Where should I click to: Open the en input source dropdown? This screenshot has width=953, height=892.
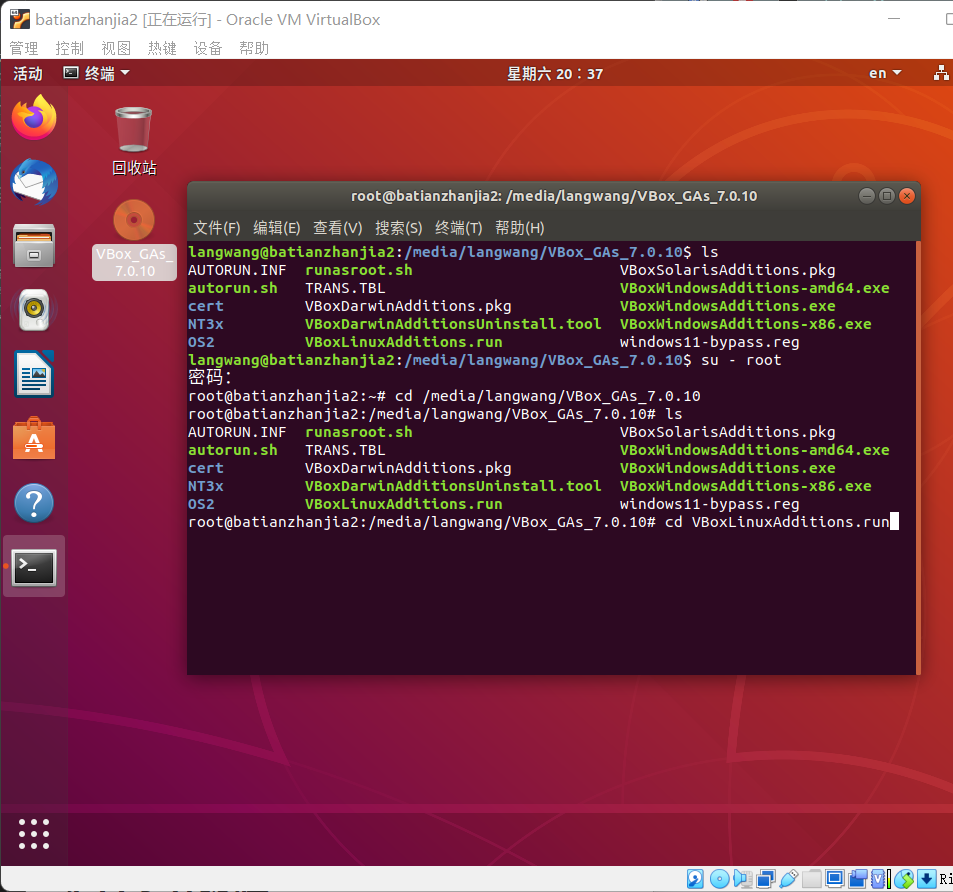tap(885, 74)
